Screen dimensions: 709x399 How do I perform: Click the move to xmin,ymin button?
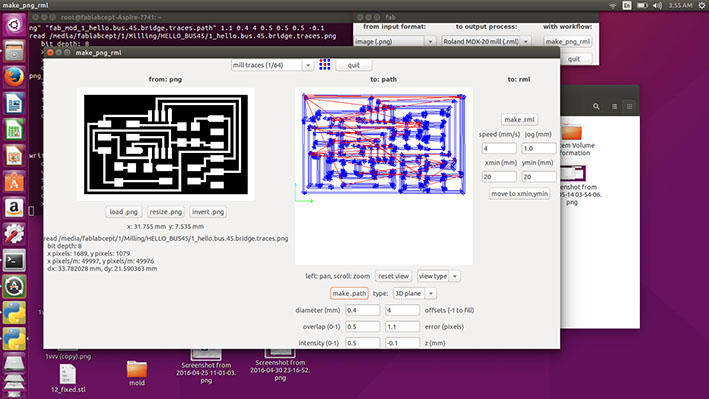520,194
